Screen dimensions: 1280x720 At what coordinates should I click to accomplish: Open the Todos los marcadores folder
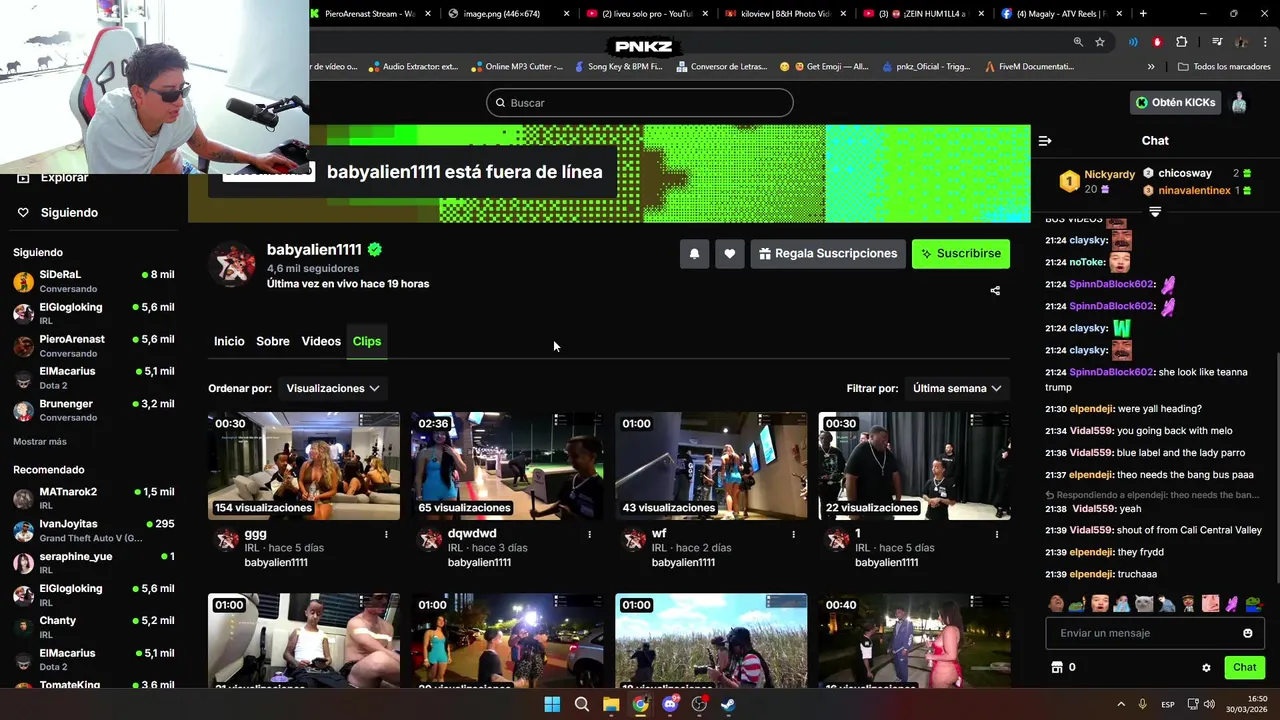1224,66
